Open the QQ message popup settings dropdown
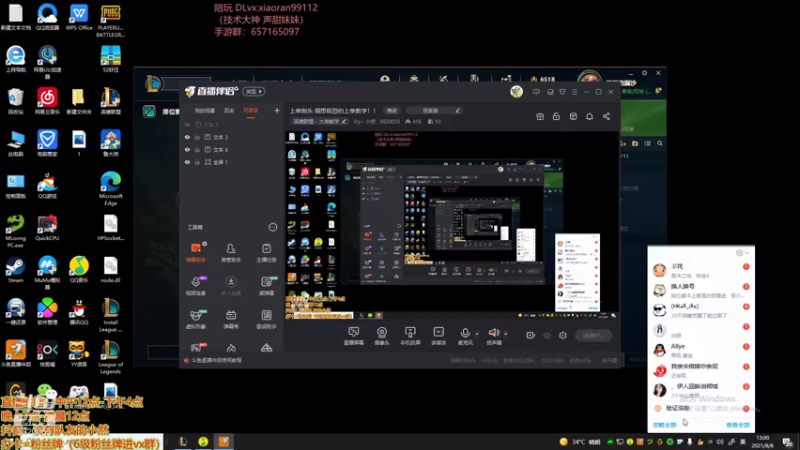This screenshot has width=800, height=450. point(742,253)
